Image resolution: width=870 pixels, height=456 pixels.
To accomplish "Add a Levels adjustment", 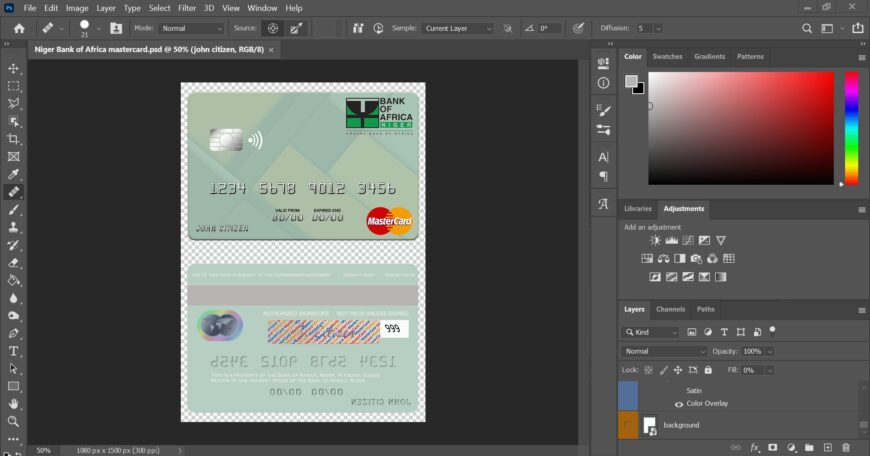I will point(671,240).
